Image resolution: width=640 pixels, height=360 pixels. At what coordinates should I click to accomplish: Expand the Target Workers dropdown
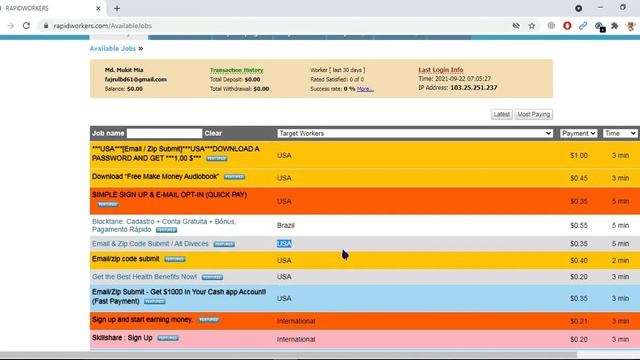coord(415,133)
